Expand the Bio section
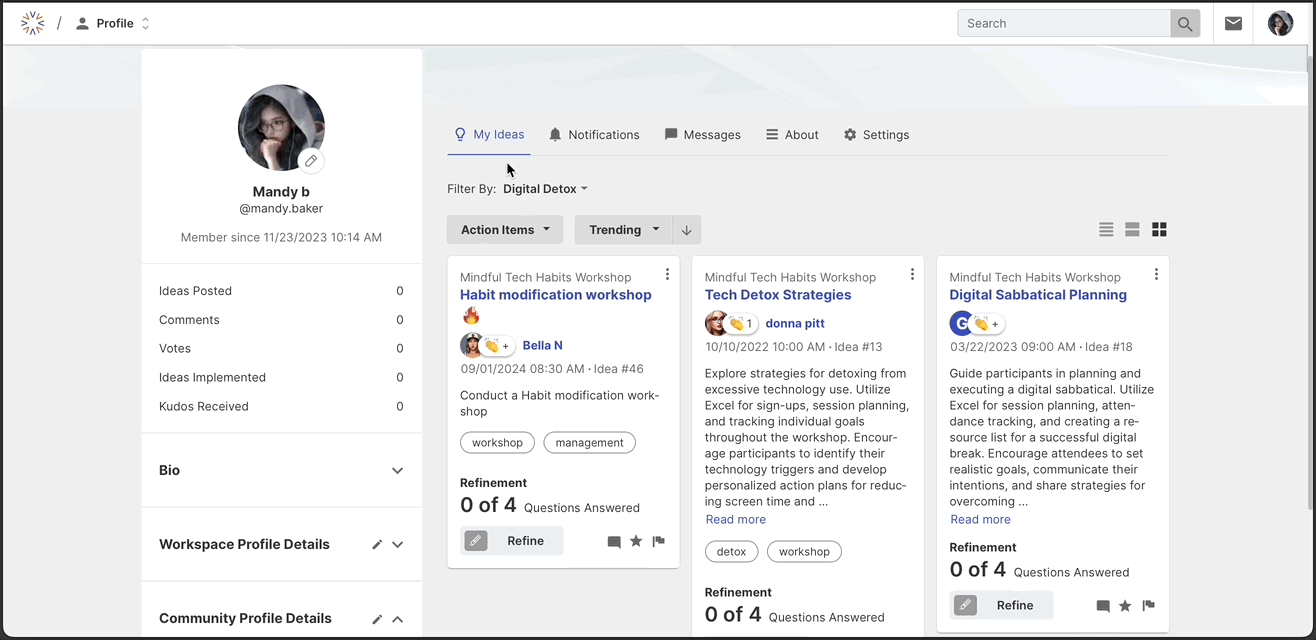1316x640 pixels. tap(397, 471)
